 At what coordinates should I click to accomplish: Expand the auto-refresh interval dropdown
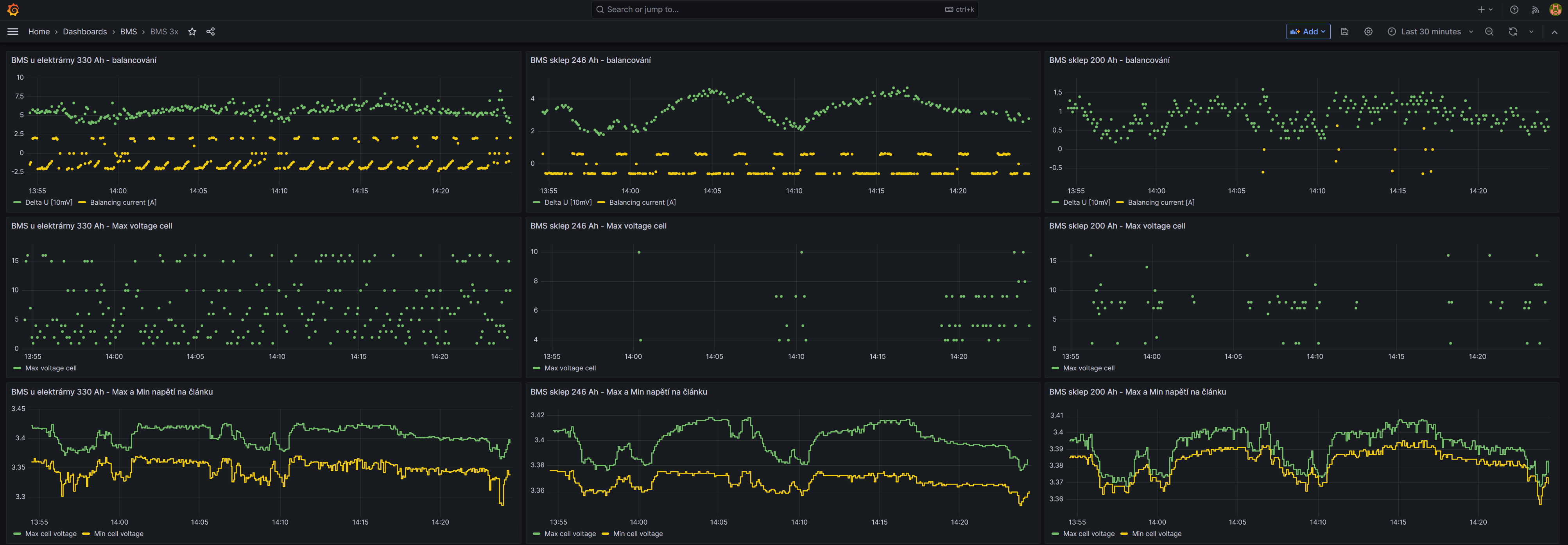point(1531,32)
